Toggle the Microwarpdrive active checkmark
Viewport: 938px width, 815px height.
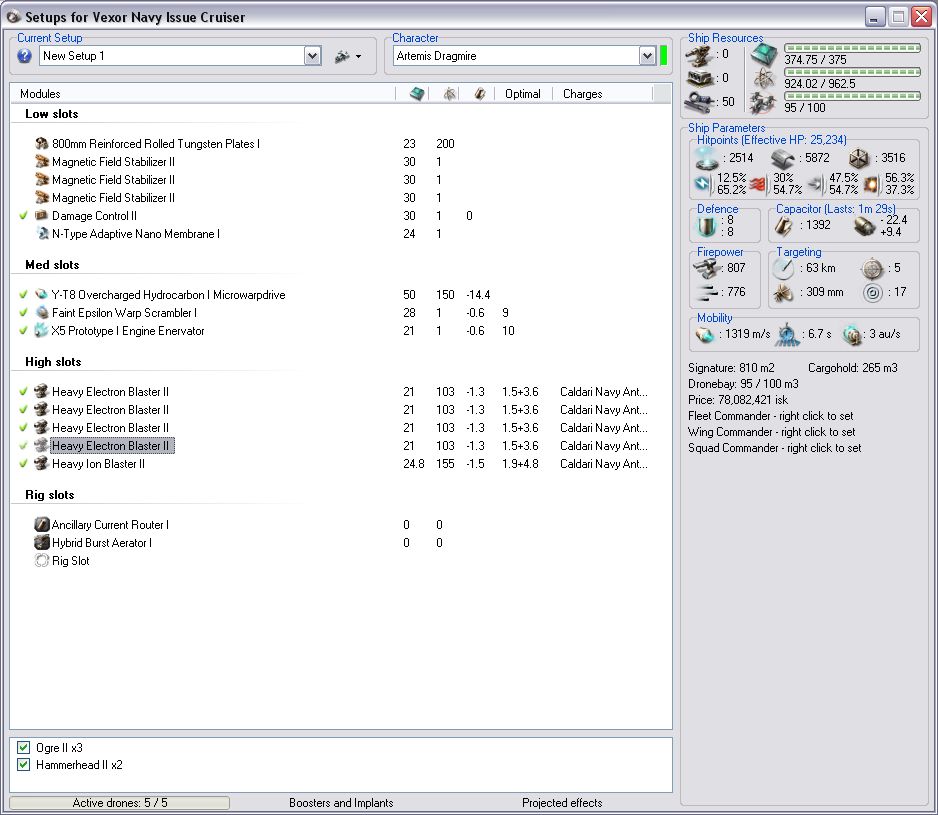point(23,295)
